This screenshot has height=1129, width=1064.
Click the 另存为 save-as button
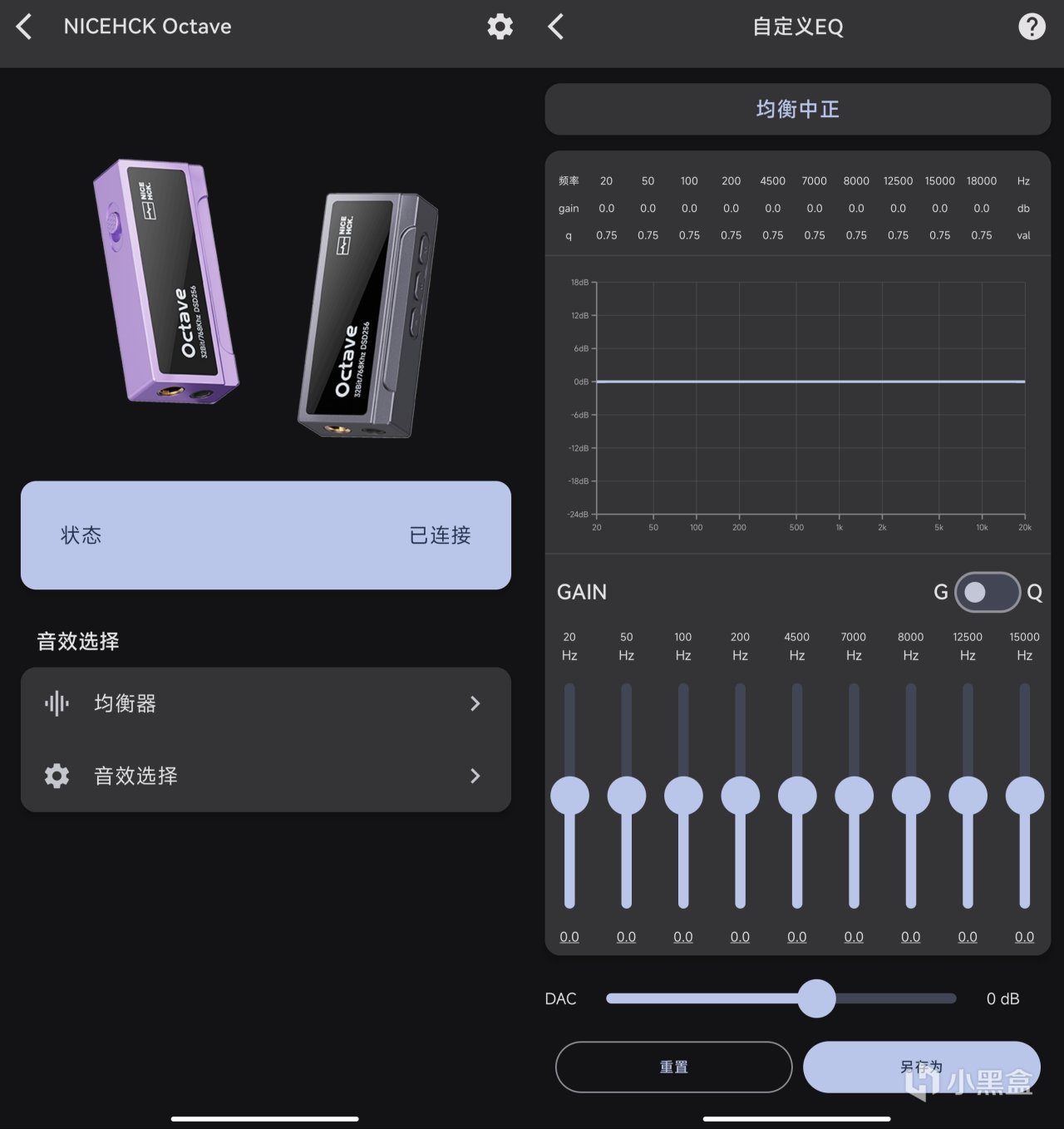click(921, 1067)
